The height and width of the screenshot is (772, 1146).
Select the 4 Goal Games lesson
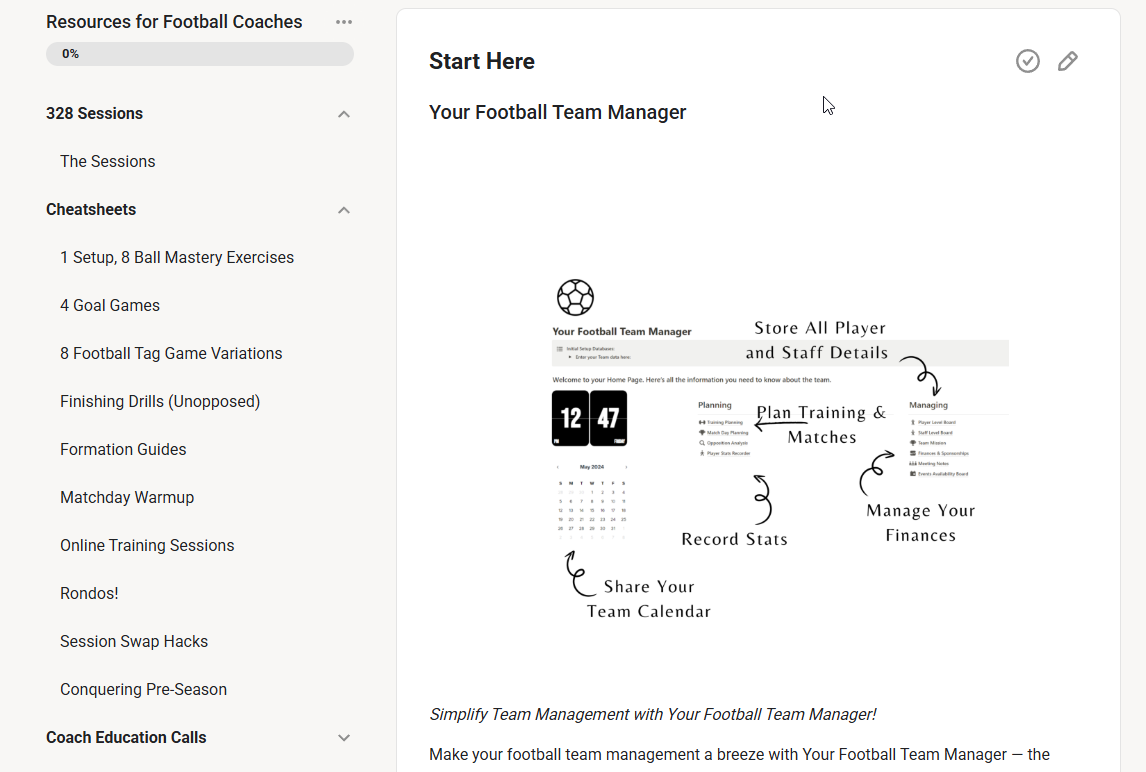(x=110, y=305)
